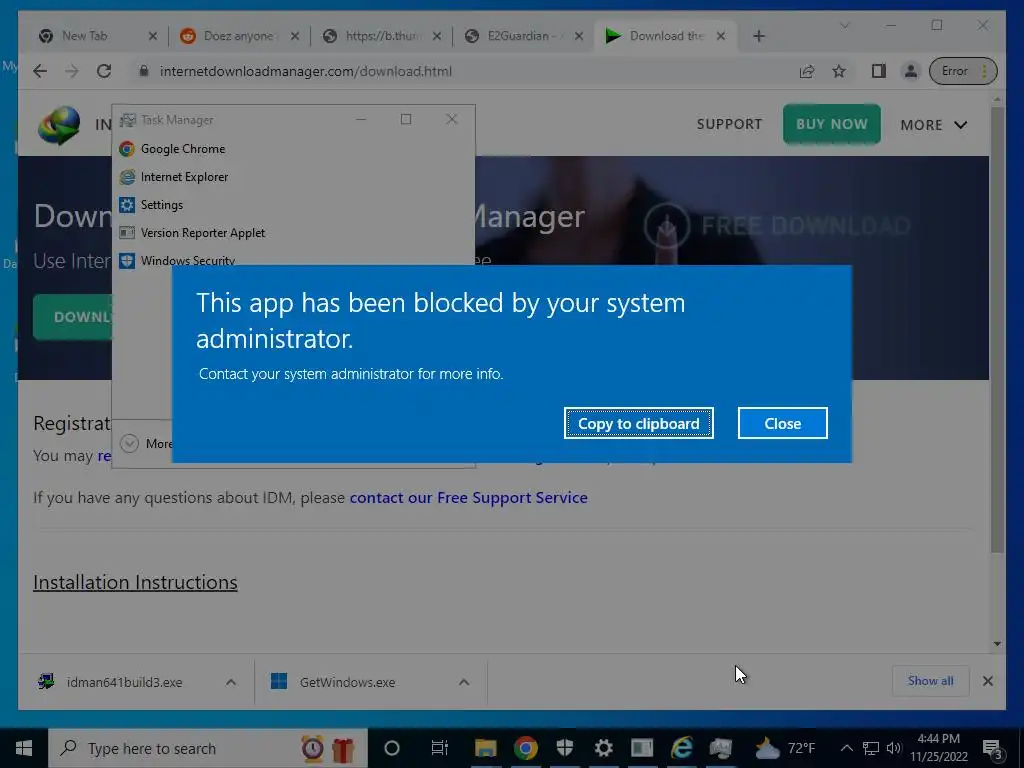Open Installation Instructions link

coord(135,582)
